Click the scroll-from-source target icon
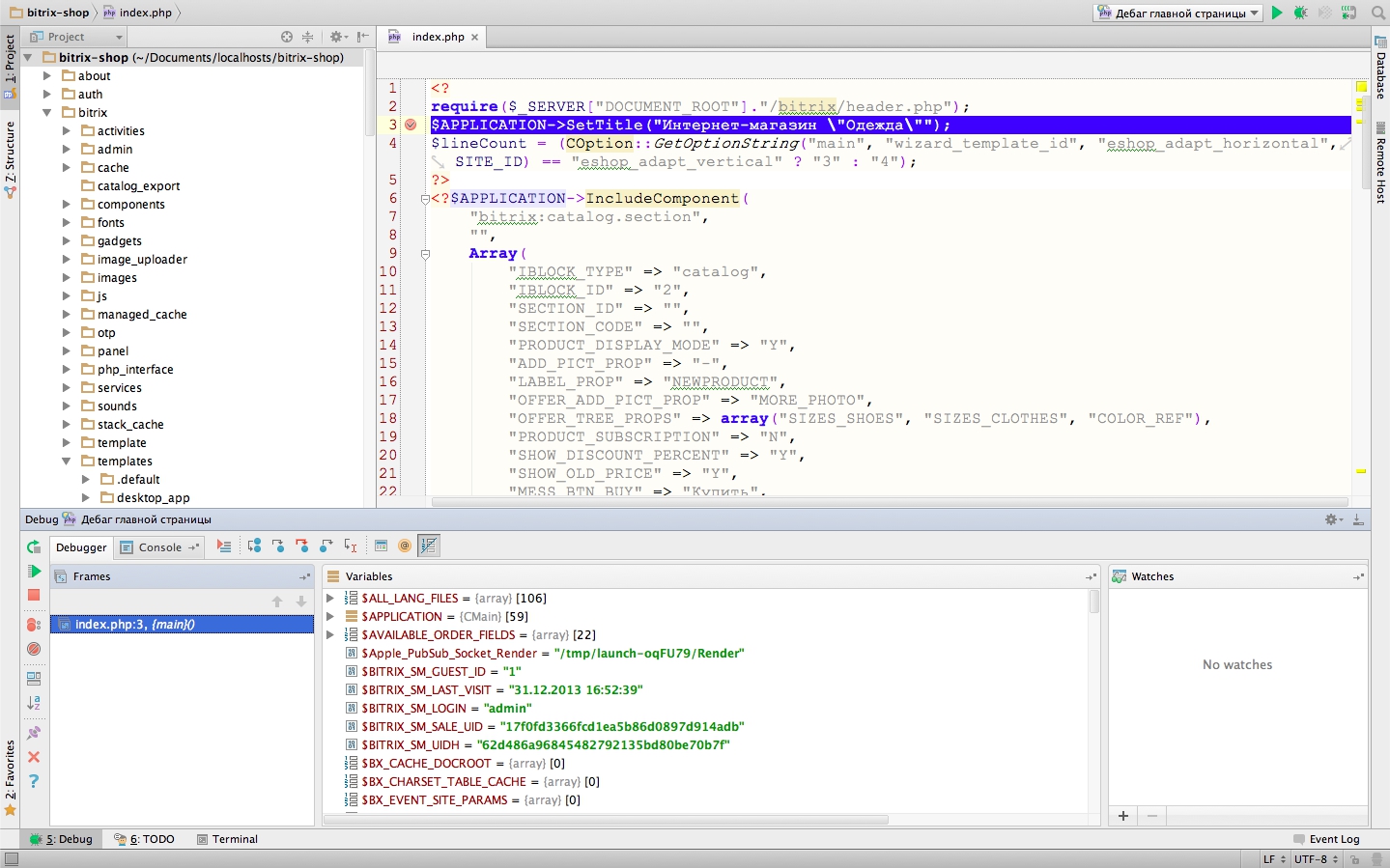This screenshot has height=868, width=1390. click(x=287, y=37)
